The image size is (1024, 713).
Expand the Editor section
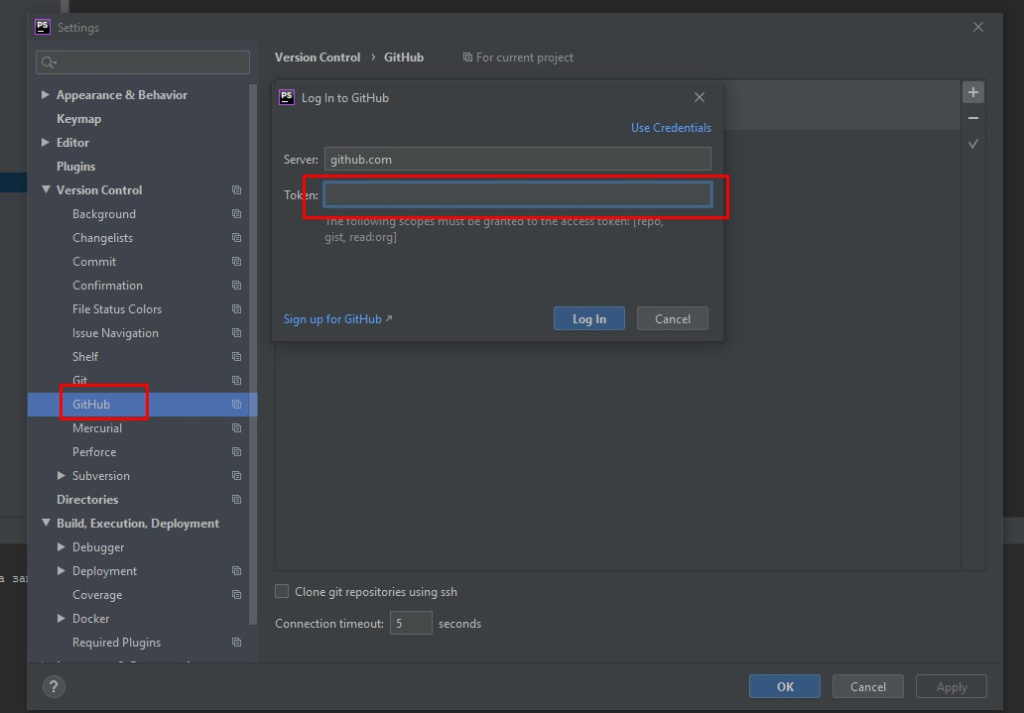tap(45, 142)
